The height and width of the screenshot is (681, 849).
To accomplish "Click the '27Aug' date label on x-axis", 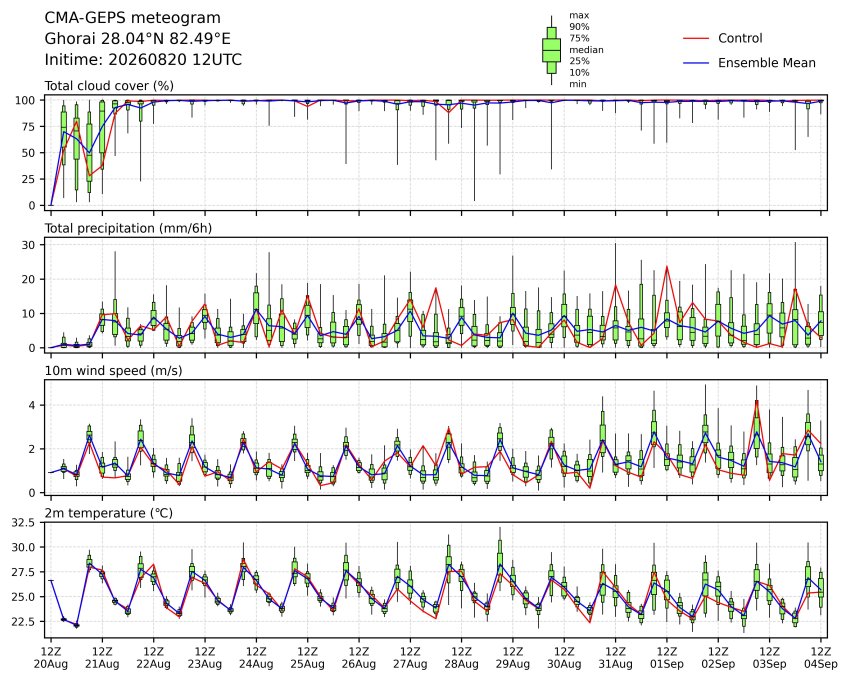I will [410, 664].
